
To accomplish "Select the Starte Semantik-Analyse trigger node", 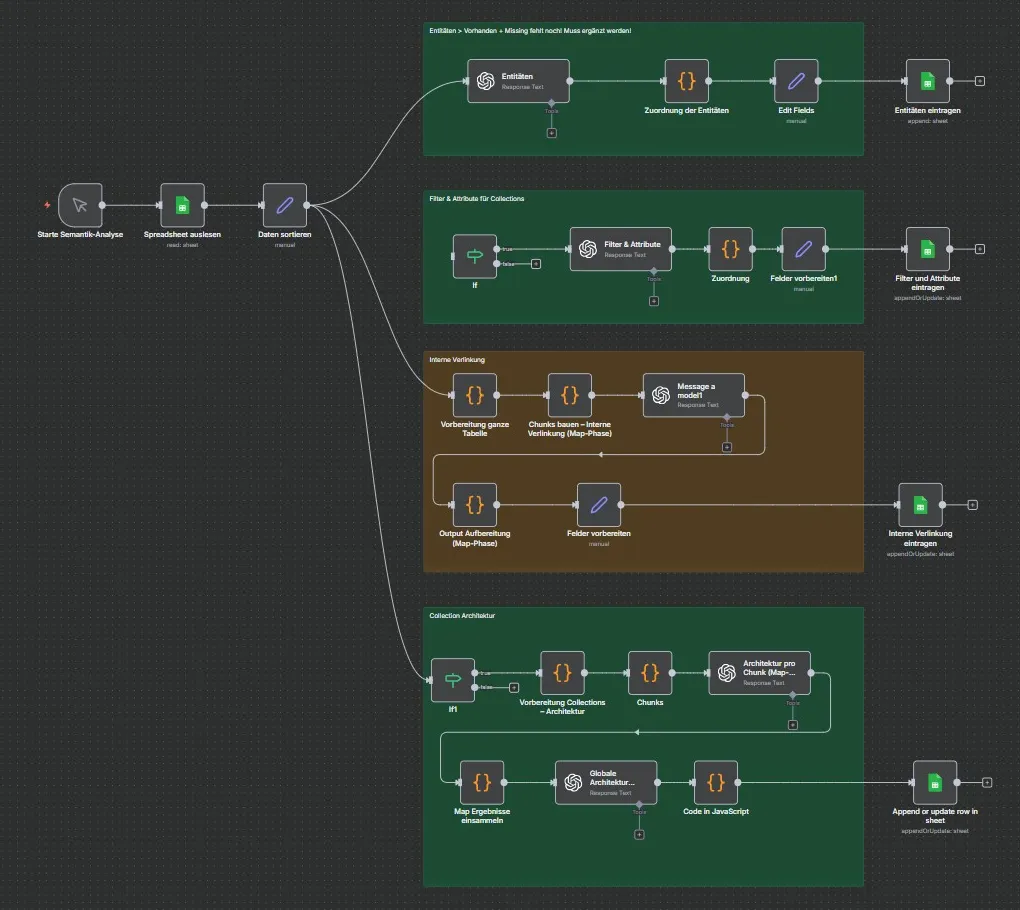I will pyautogui.click(x=80, y=206).
